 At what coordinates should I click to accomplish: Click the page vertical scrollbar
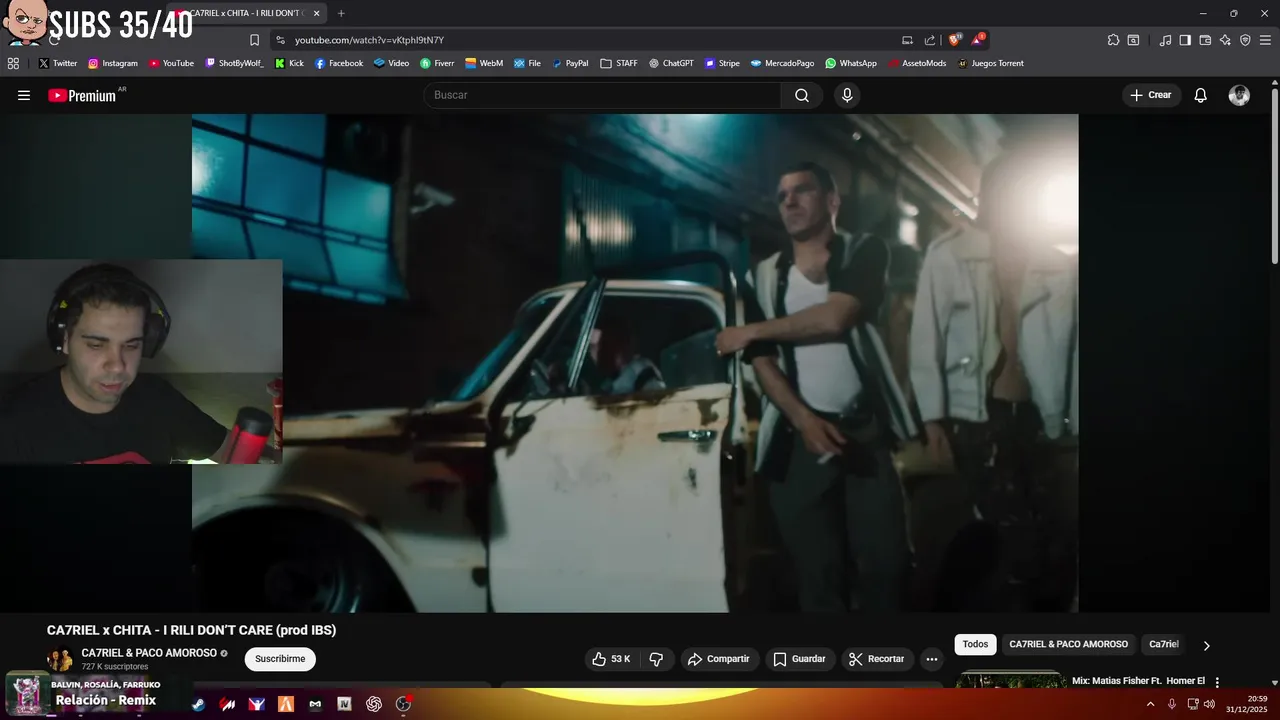tap(1274, 175)
